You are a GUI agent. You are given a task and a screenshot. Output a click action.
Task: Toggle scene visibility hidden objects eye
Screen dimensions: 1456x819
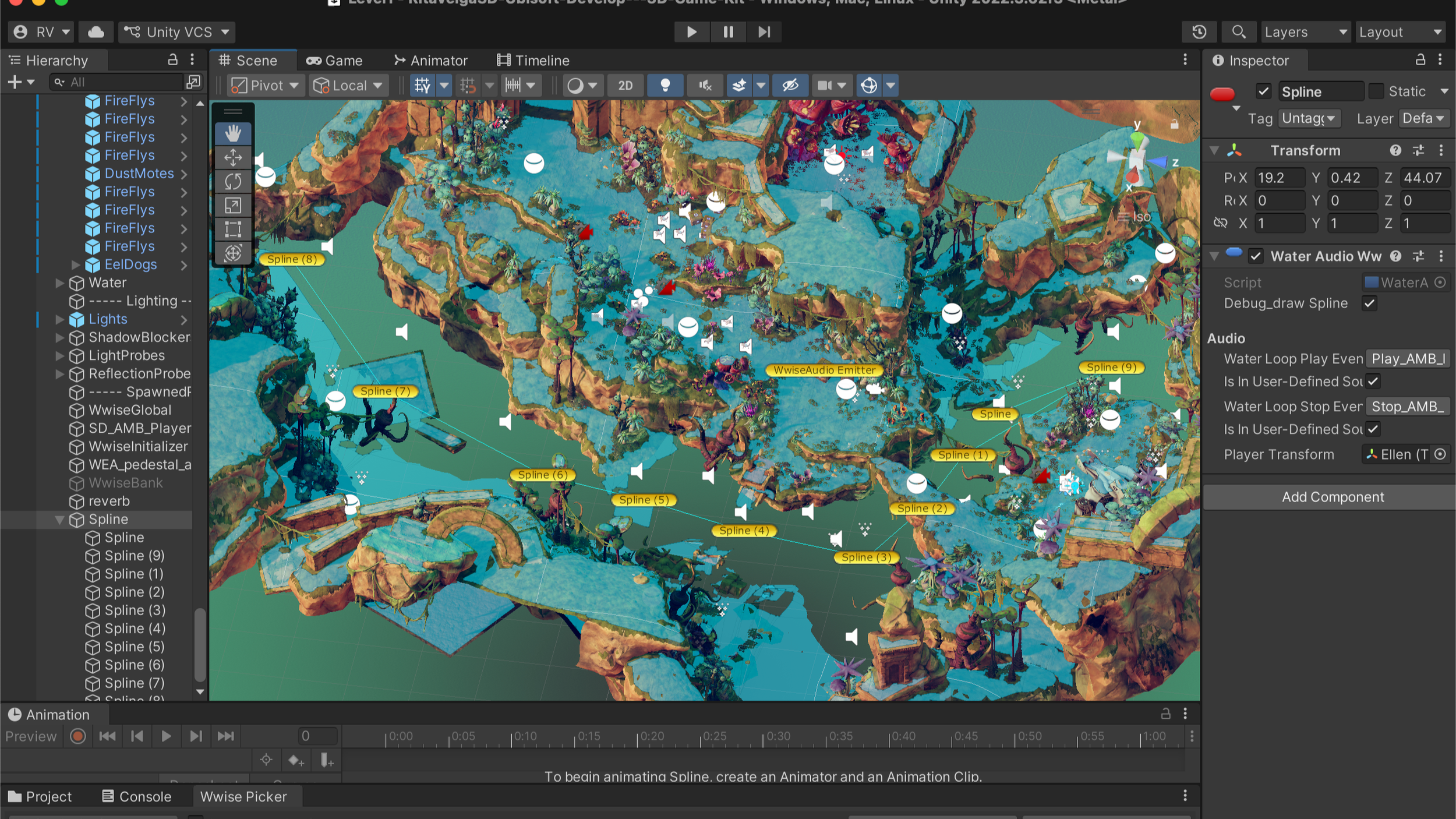790,86
